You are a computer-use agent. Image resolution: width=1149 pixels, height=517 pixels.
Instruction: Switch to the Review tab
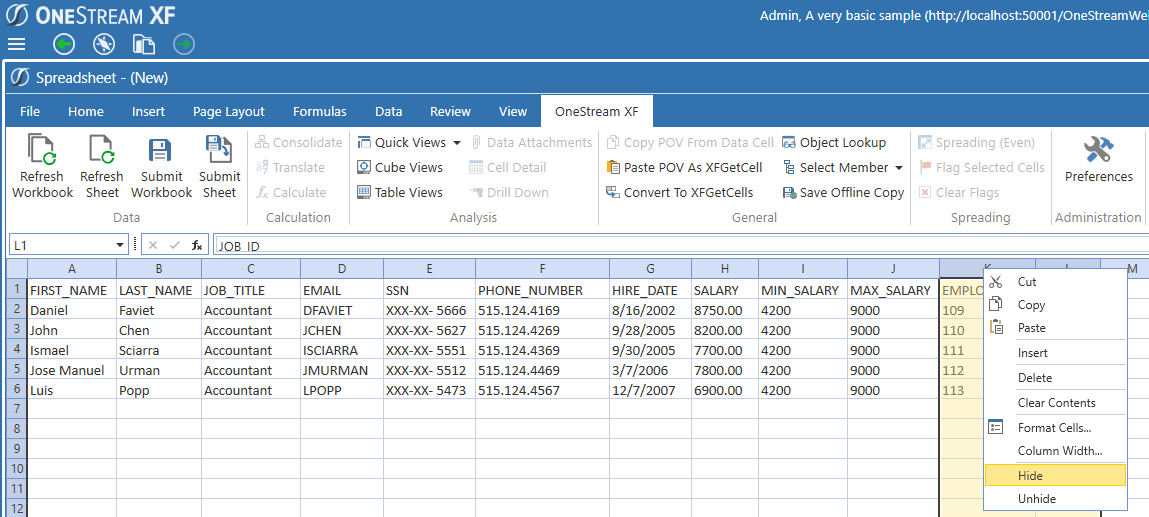point(450,111)
